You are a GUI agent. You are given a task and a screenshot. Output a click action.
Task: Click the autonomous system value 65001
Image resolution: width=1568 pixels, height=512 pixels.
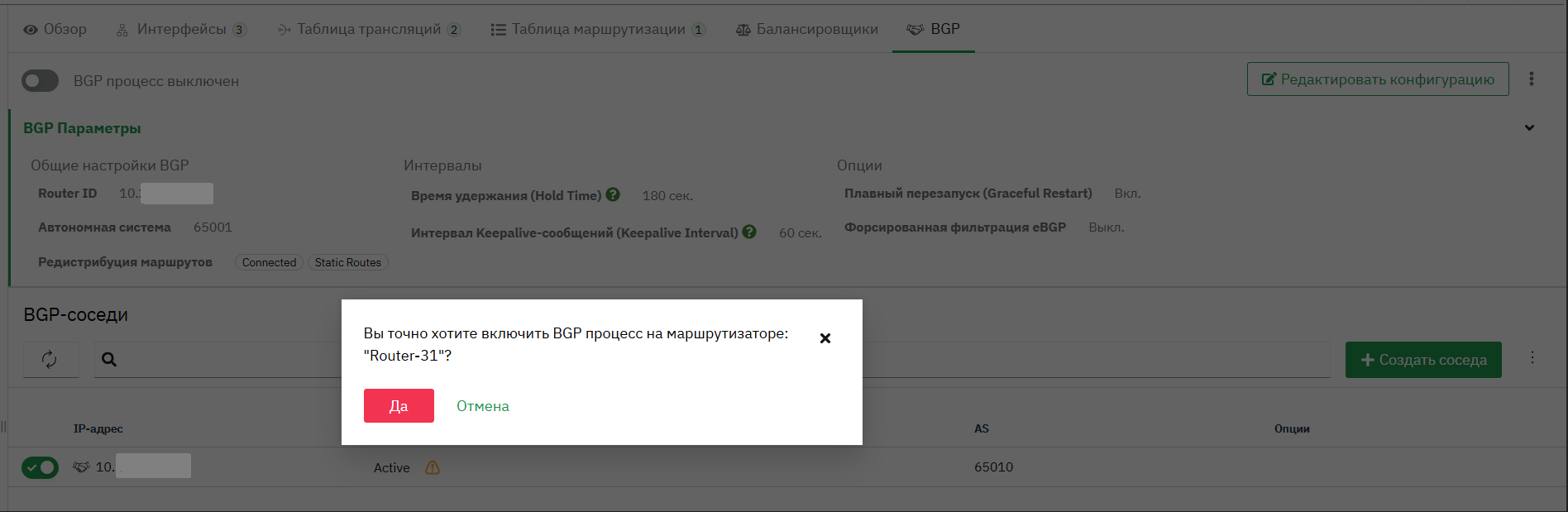213,227
